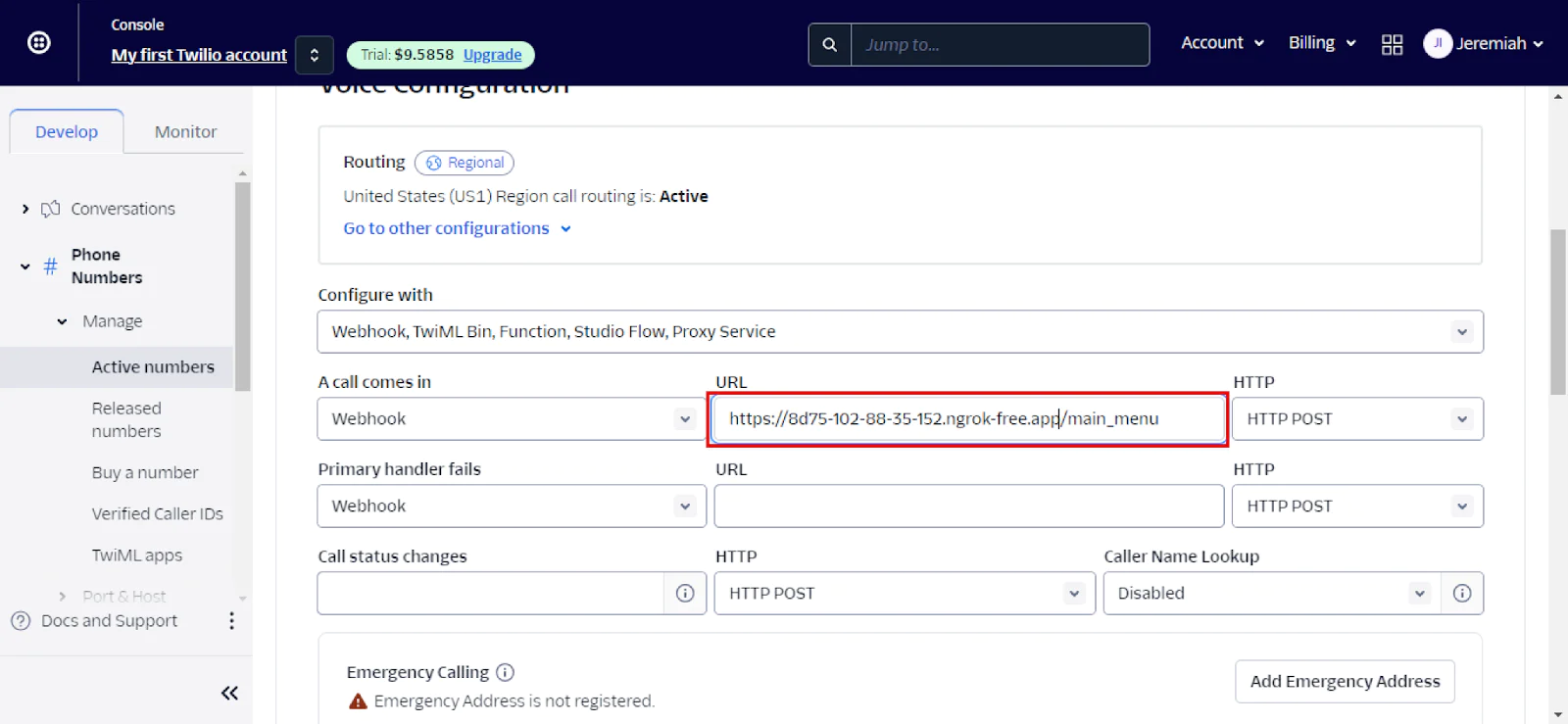1568x724 pixels.
Task: Click the Trial $9.5858 balance text
Action: (407, 55)
